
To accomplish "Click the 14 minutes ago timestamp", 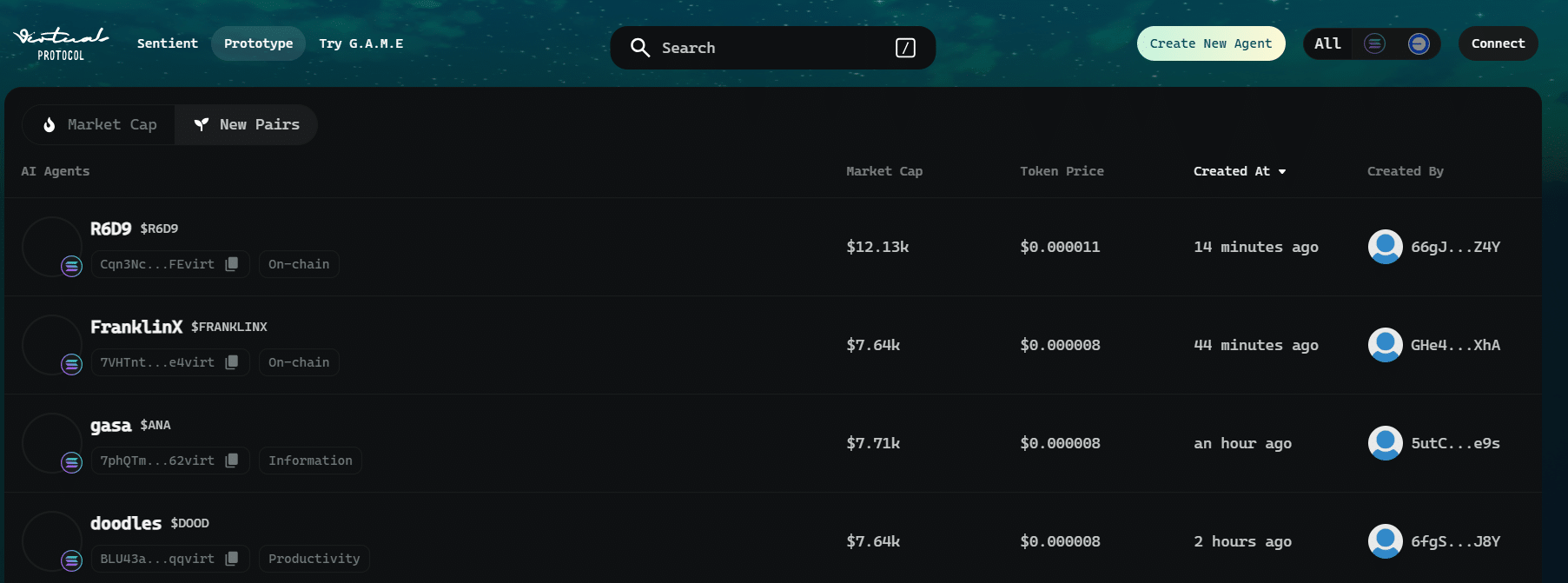I will [1256, 247].
